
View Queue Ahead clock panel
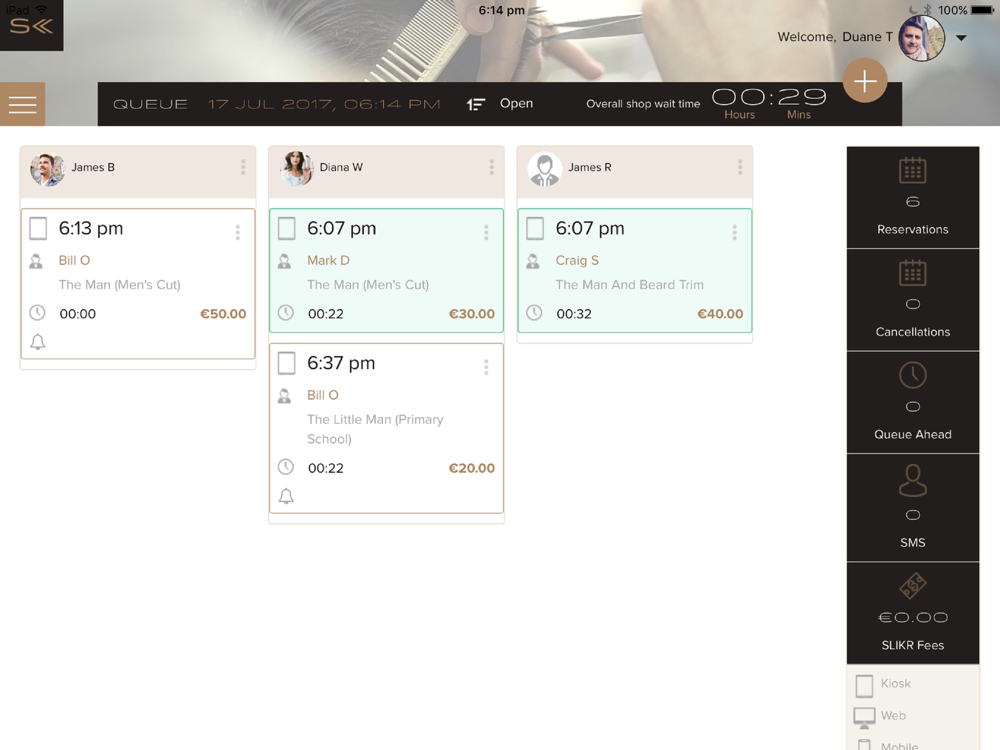(x=913, y=402)
